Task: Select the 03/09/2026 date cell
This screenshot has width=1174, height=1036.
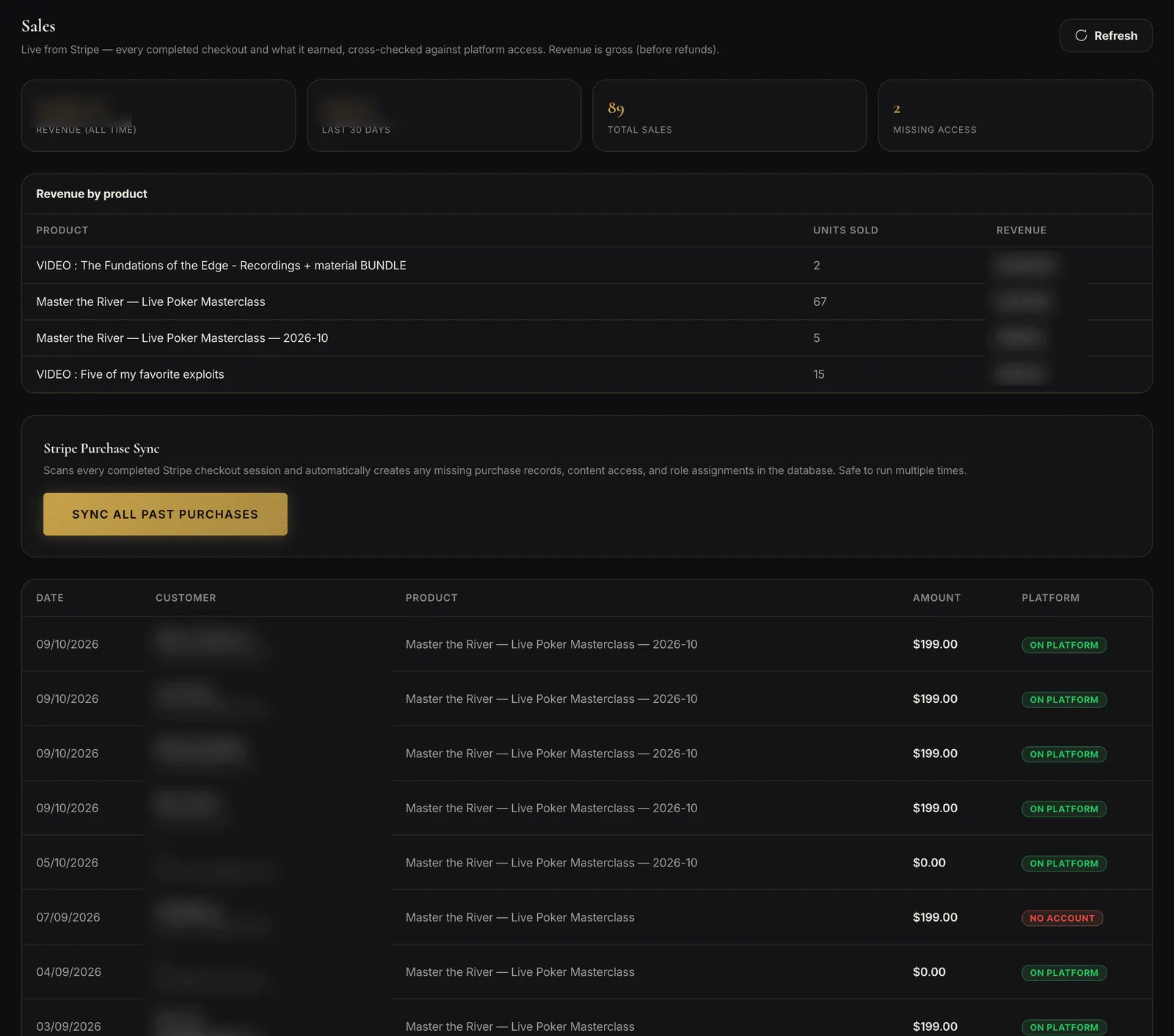Action: point(69,1026)
